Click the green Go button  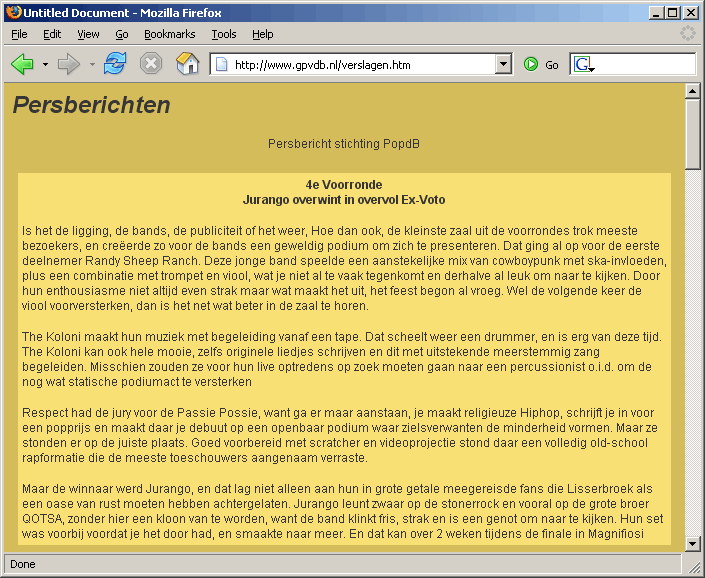point(541,65)
